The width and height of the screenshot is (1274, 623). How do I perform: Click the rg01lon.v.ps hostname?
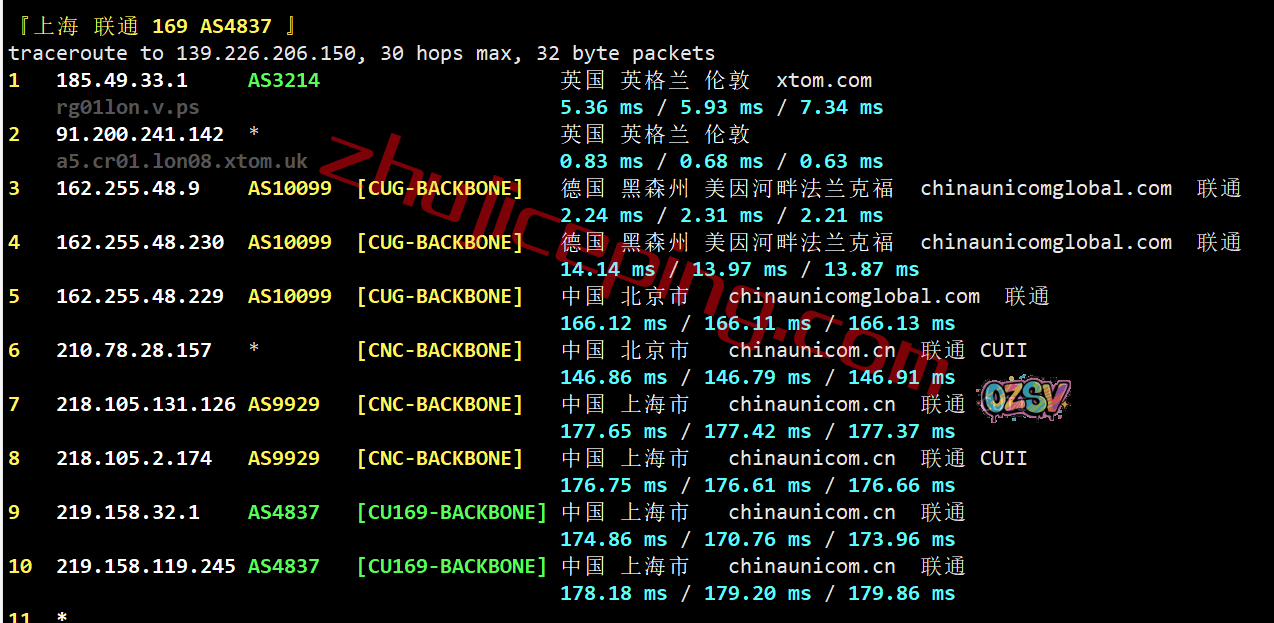127,107
